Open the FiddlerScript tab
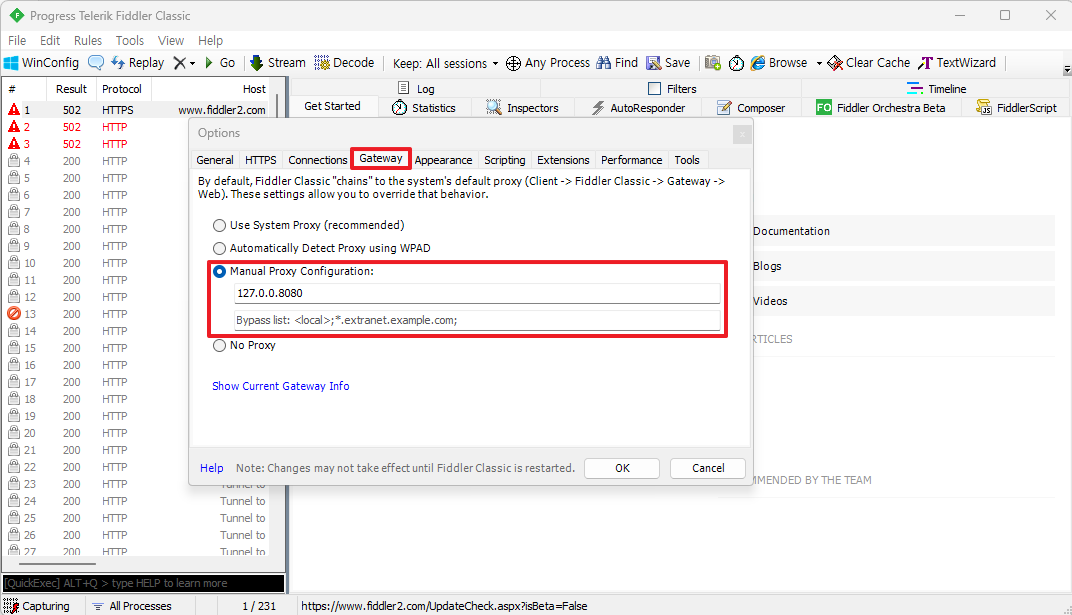The height and width of the screenshot is (615, 1072). click(1017, 108)
